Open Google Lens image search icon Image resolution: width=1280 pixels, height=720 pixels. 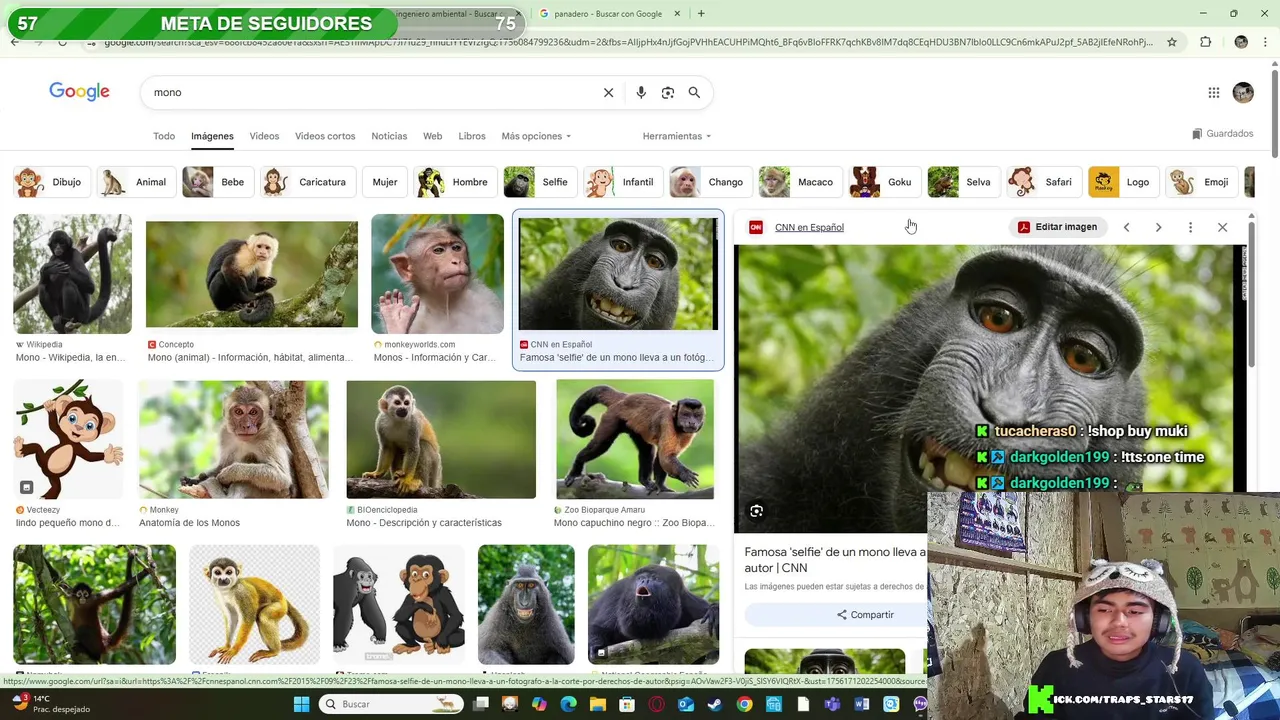[668, 92]
